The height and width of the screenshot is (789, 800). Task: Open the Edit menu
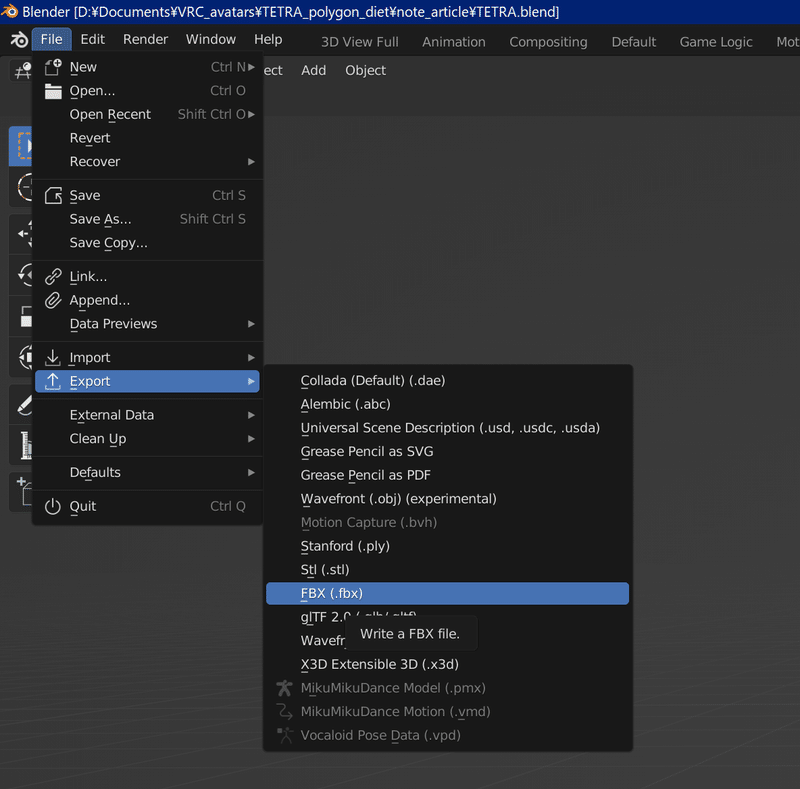pyautogui.click(x=92, y=39)
